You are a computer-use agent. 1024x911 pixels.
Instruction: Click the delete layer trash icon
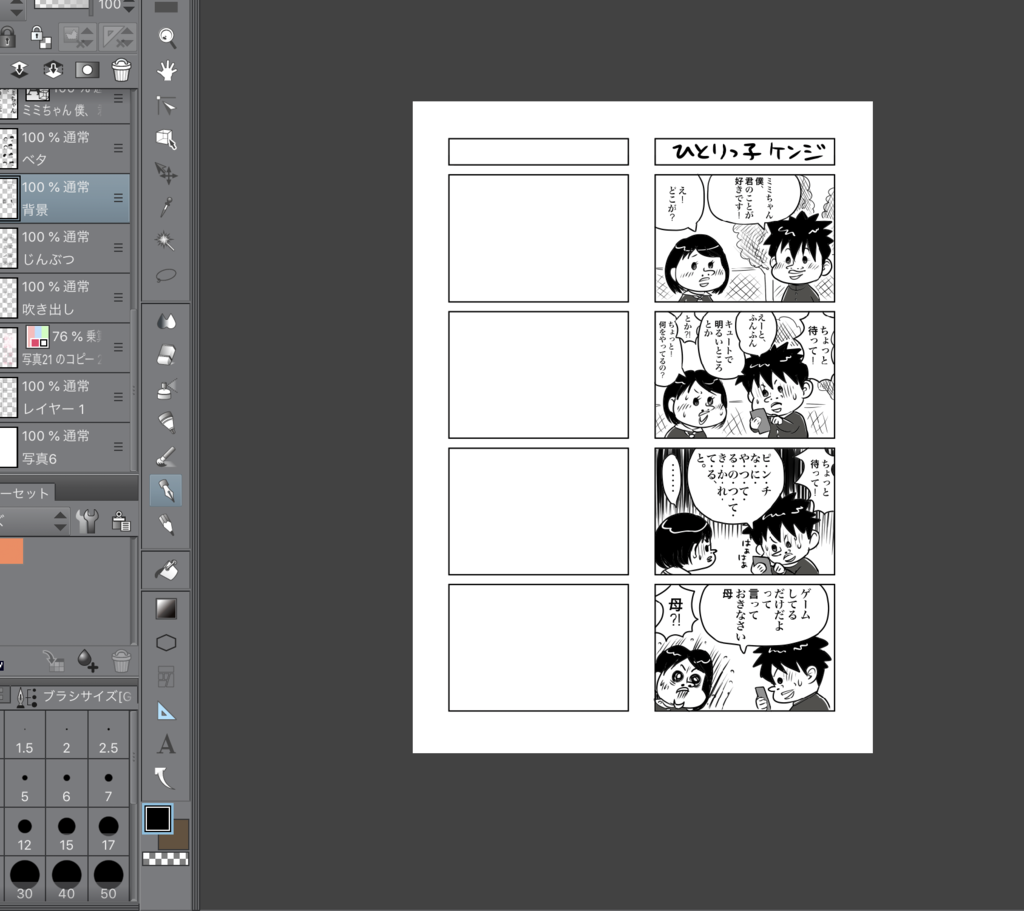121,69
